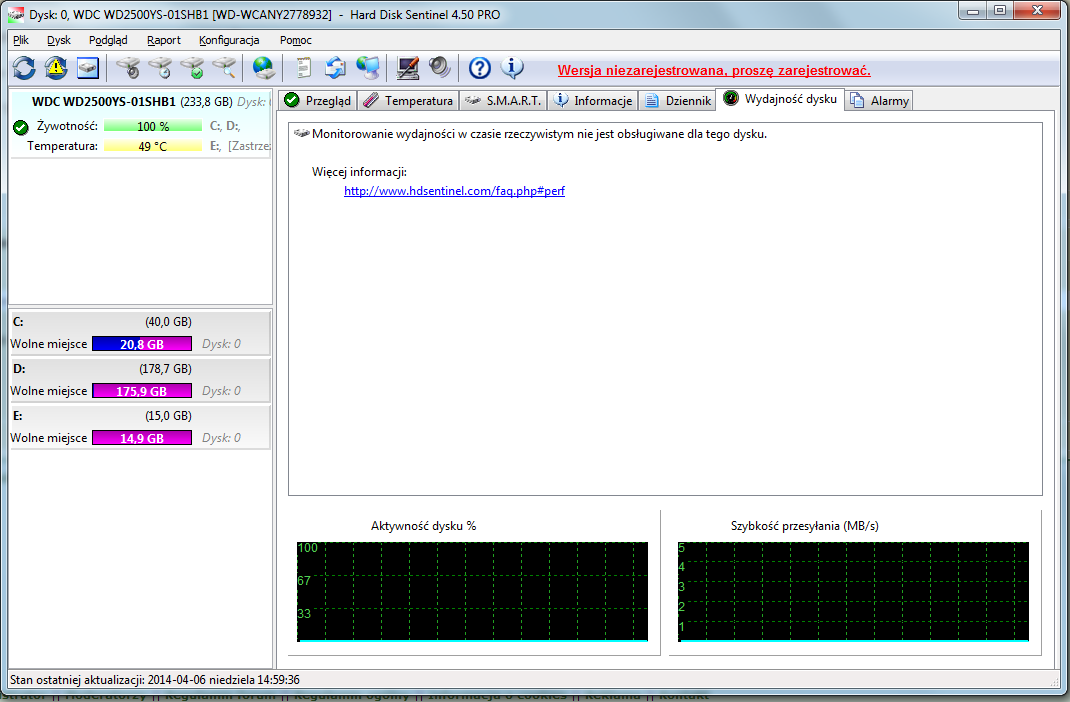1070x702 pixels.
Task: Switch to the Temperatura tab
Action: (x=408, y=100)
